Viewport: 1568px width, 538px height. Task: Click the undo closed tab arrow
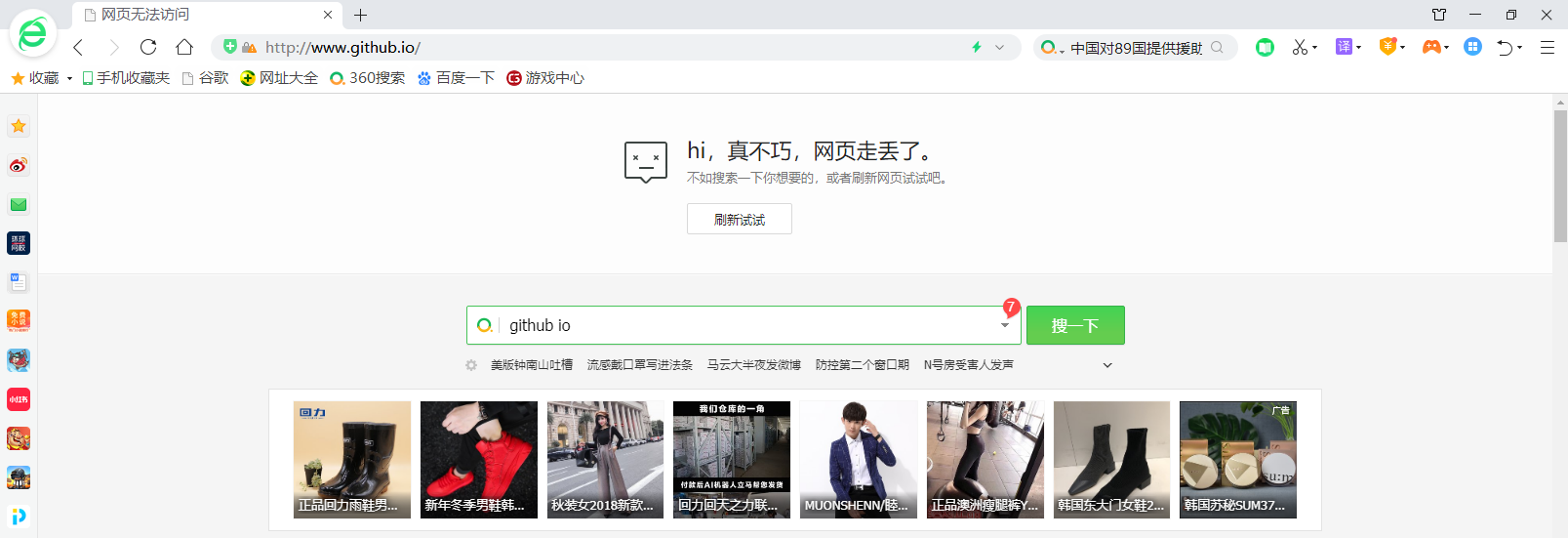(1506, 47)
